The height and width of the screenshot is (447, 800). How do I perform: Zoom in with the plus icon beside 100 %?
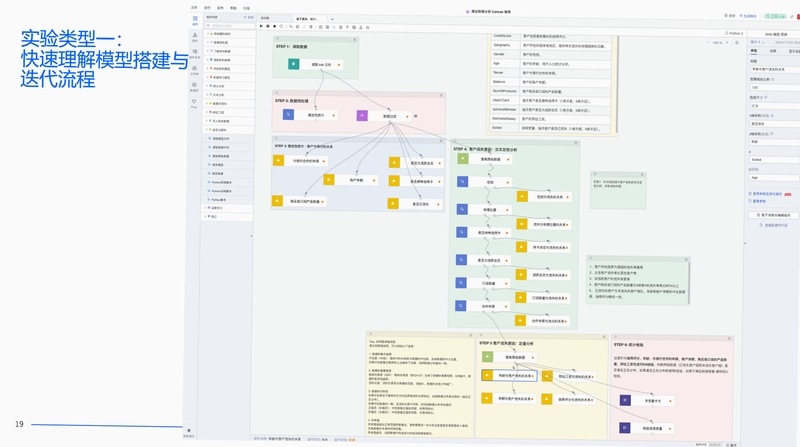coord(728,43)
